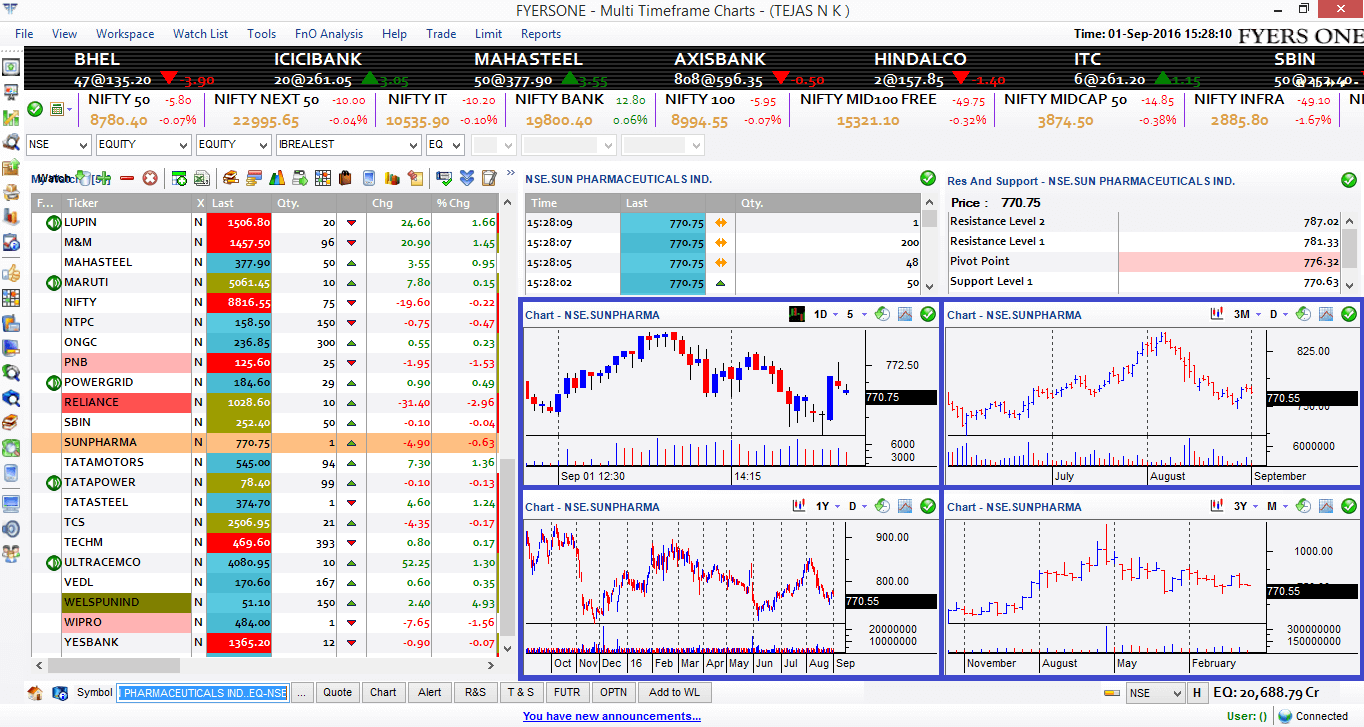Click the Excel export icon in watchlist toolbar

click(x=201, y=178)
